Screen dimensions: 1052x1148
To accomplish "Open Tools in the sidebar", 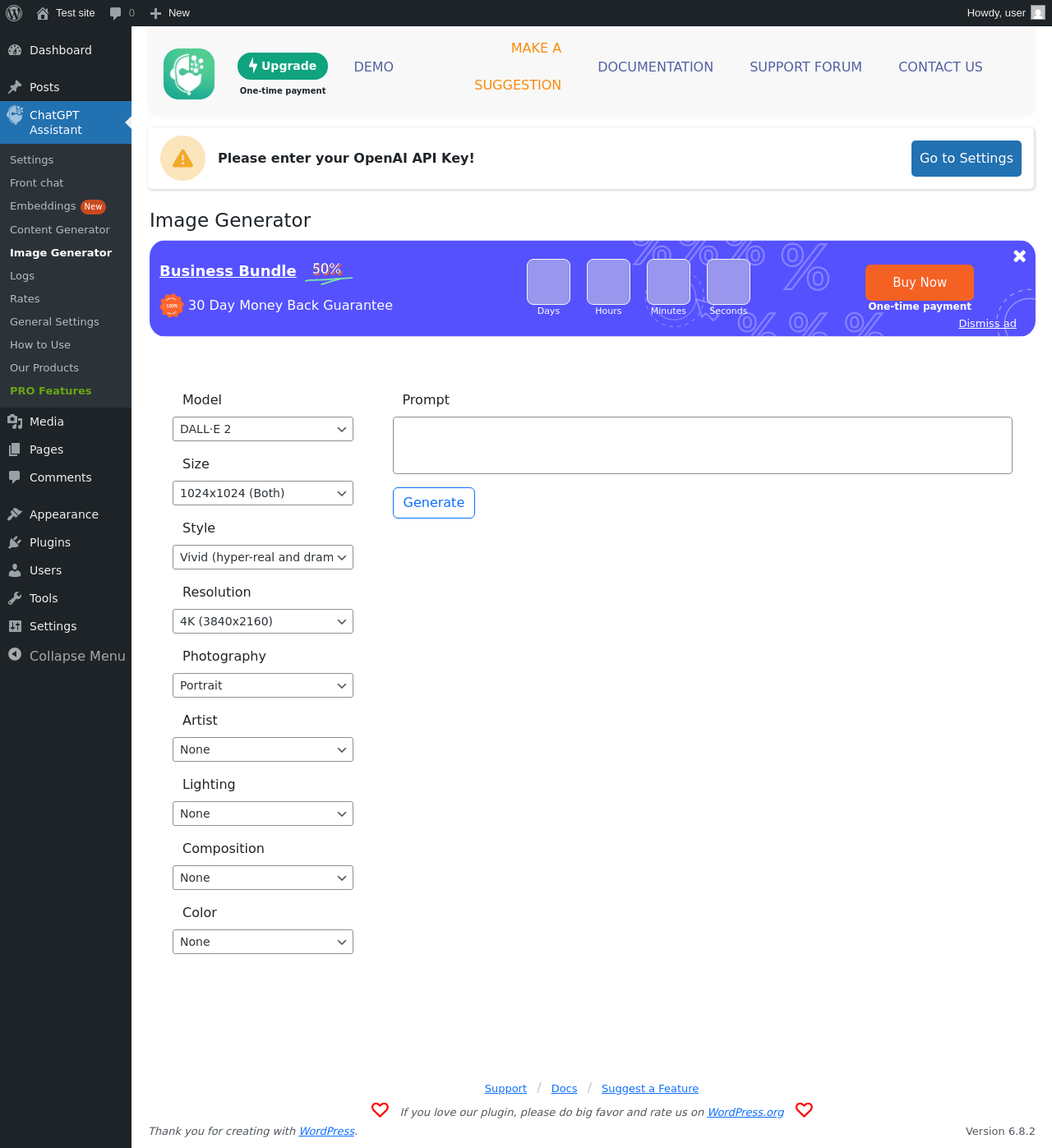I will [66, 598].
